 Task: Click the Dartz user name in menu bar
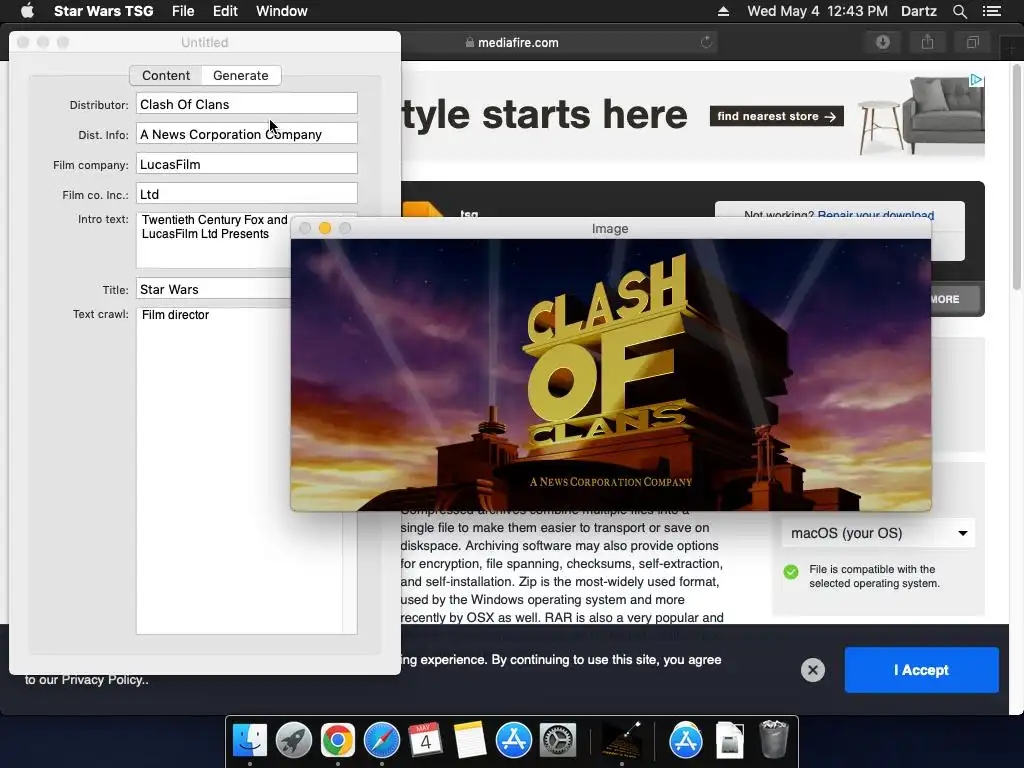tap(918, 11)
